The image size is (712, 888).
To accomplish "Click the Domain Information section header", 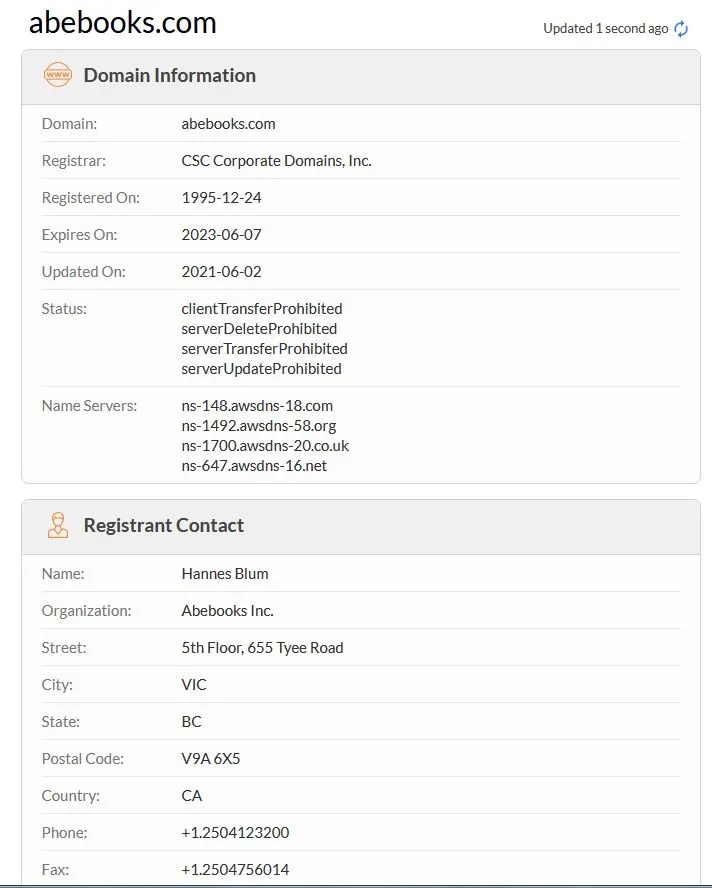I will 169,75.
